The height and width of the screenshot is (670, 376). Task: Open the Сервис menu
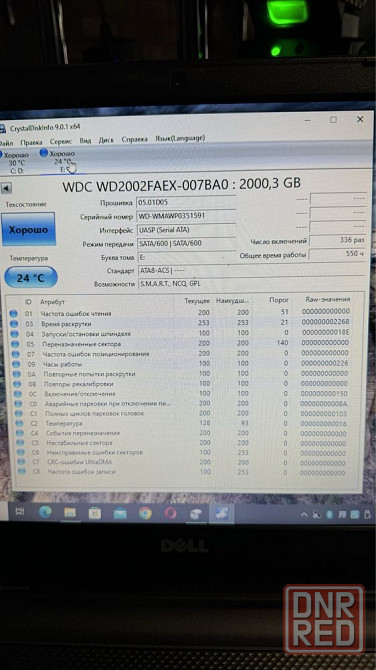coord(61,141)
